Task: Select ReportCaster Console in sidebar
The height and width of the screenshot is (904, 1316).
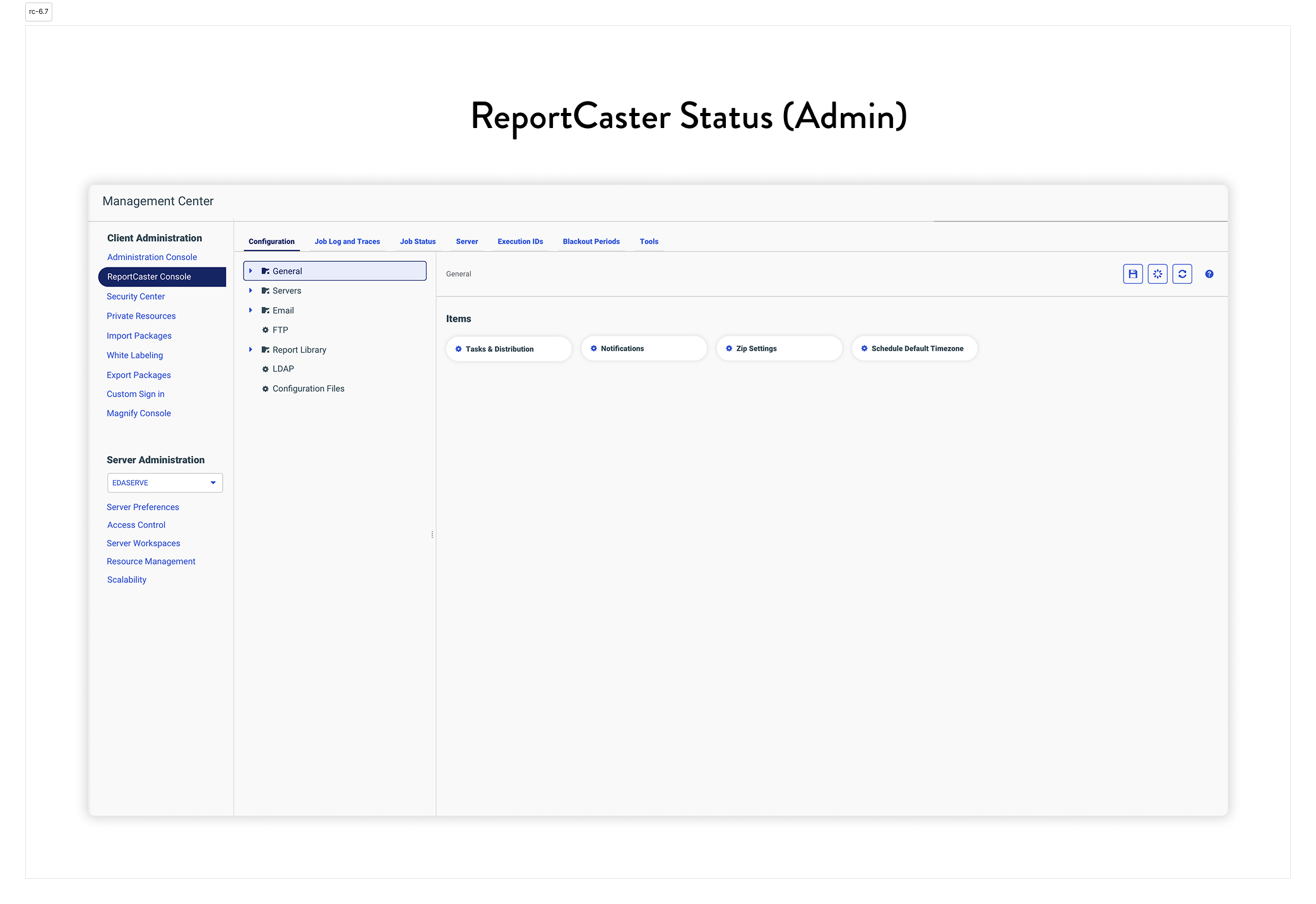Action: (162, 277)
